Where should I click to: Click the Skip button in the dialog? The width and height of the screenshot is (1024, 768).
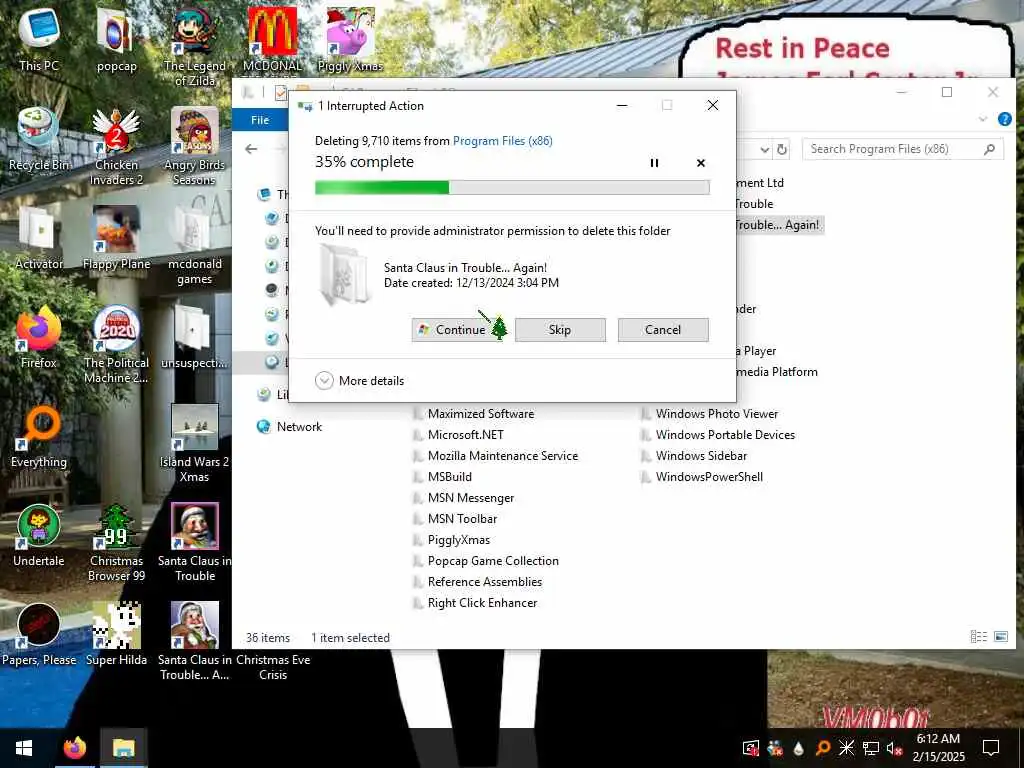click(x=560, y=330)
